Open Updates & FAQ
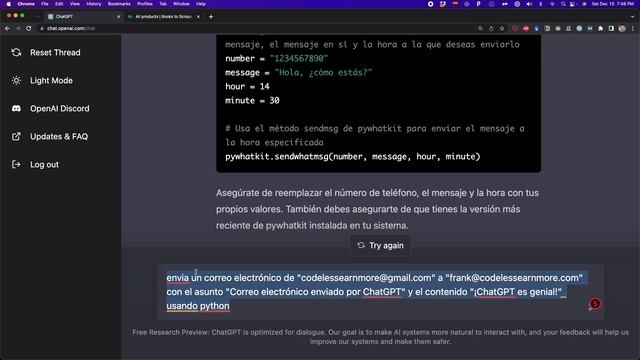640x360 pixels. (59, 136)
